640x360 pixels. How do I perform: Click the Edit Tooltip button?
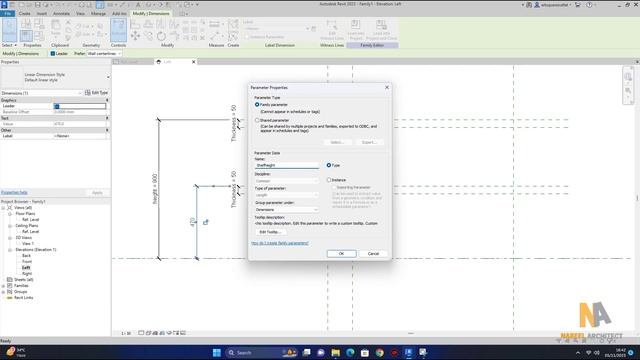click(x=270, y=232)
